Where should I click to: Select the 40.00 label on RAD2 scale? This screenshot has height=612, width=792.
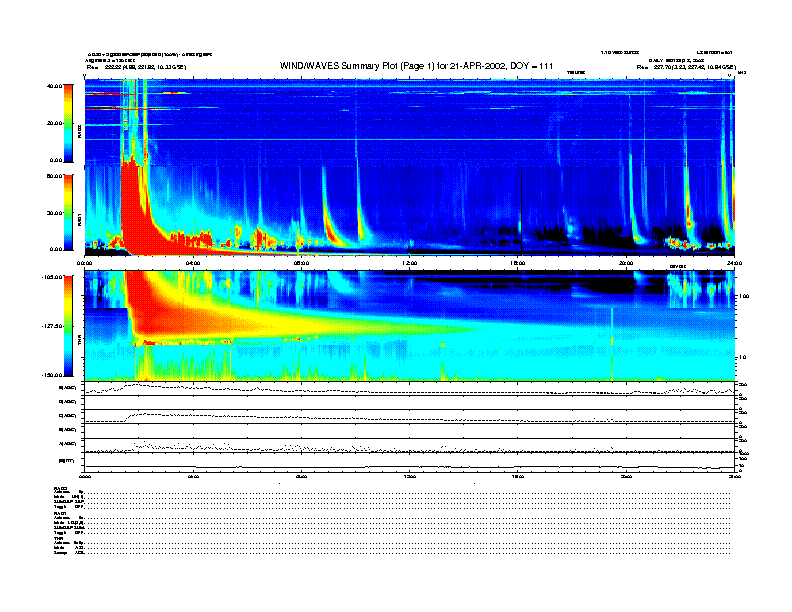coord(55,86)
